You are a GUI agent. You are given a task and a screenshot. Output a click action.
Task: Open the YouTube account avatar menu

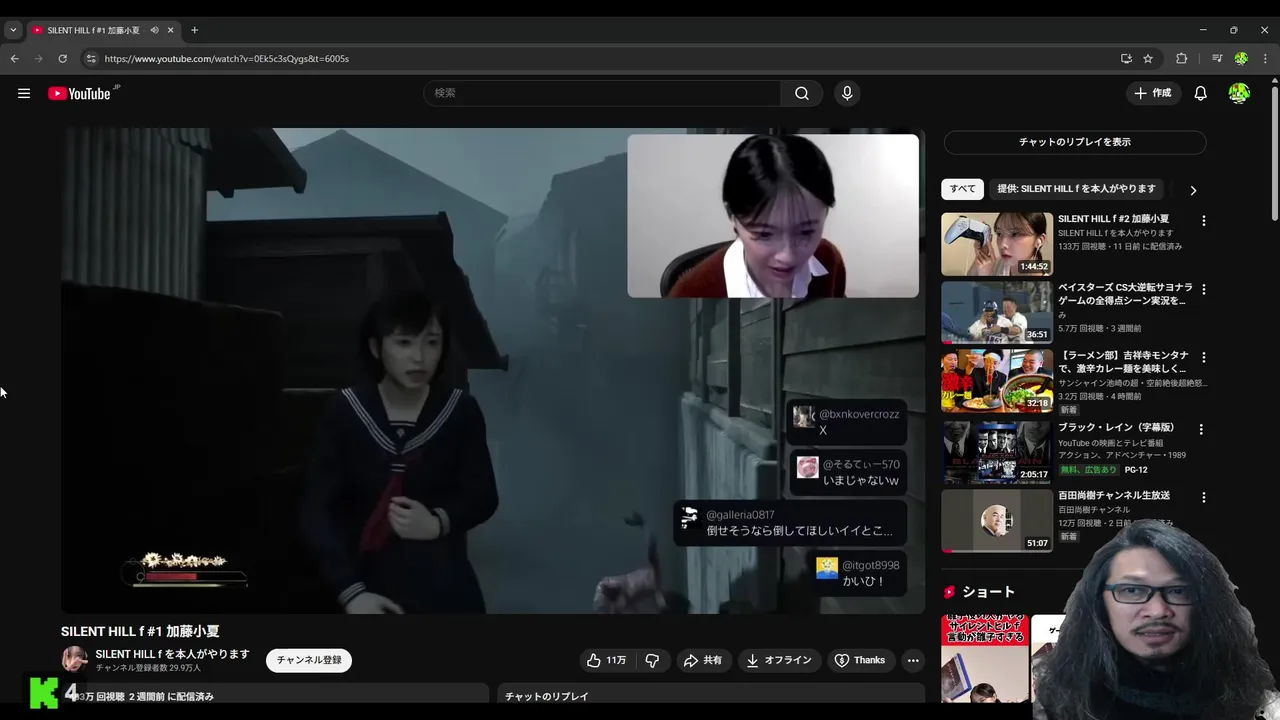1239,93
